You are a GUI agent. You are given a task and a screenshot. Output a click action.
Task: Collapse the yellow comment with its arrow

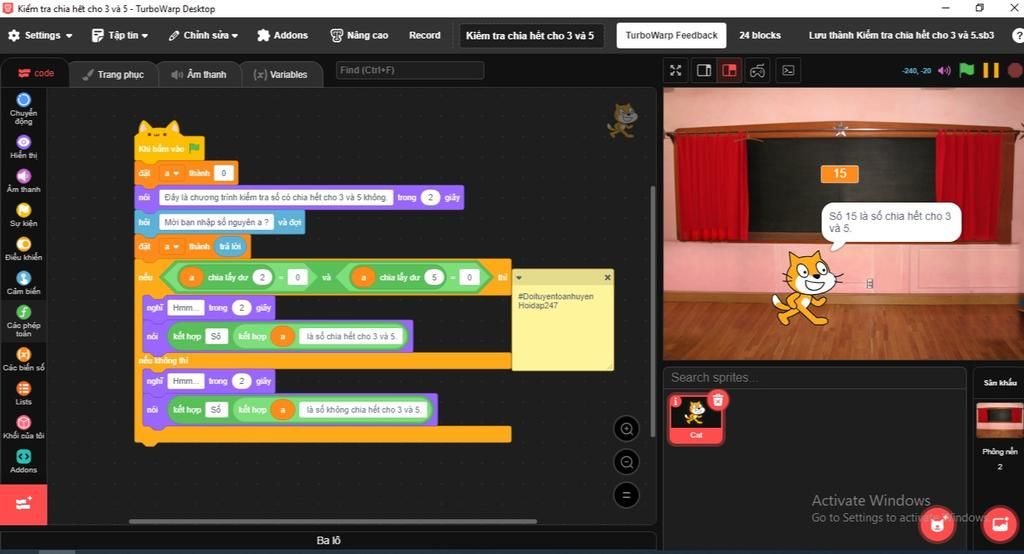click(519, 278)
